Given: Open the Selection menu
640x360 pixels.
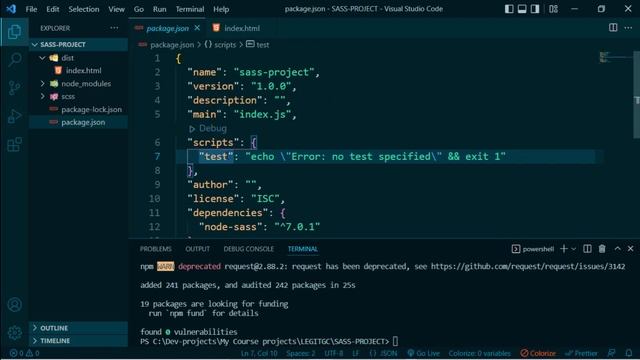Looking at the screenshot, I should point(84,9).
